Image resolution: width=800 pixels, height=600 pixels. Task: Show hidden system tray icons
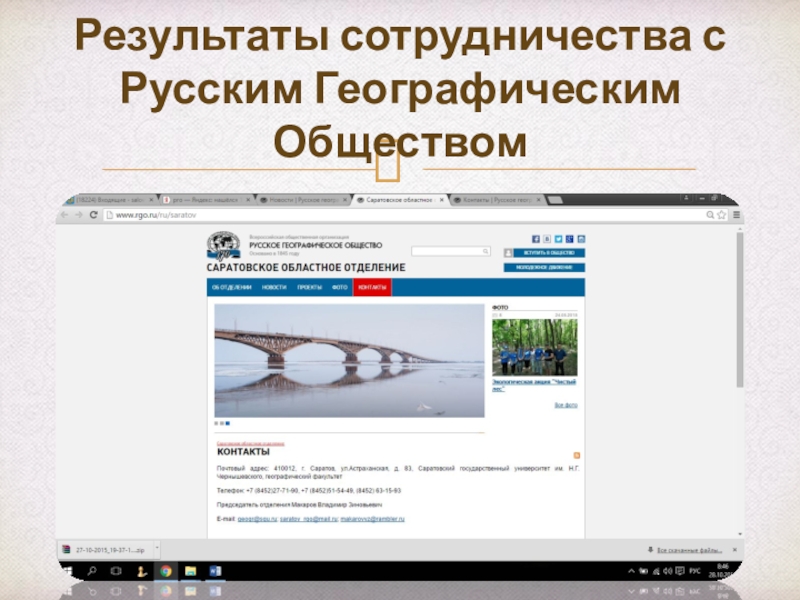[630, 571]
